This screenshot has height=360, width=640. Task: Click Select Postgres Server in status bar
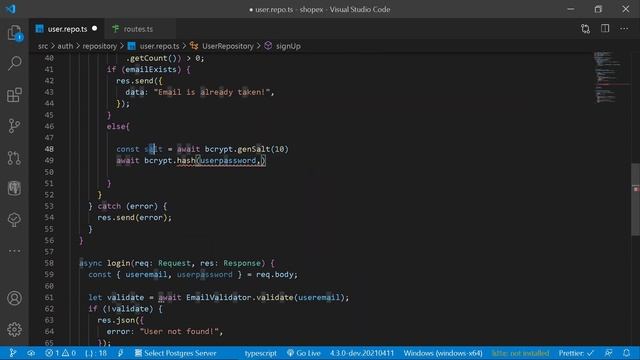(175, 353)
